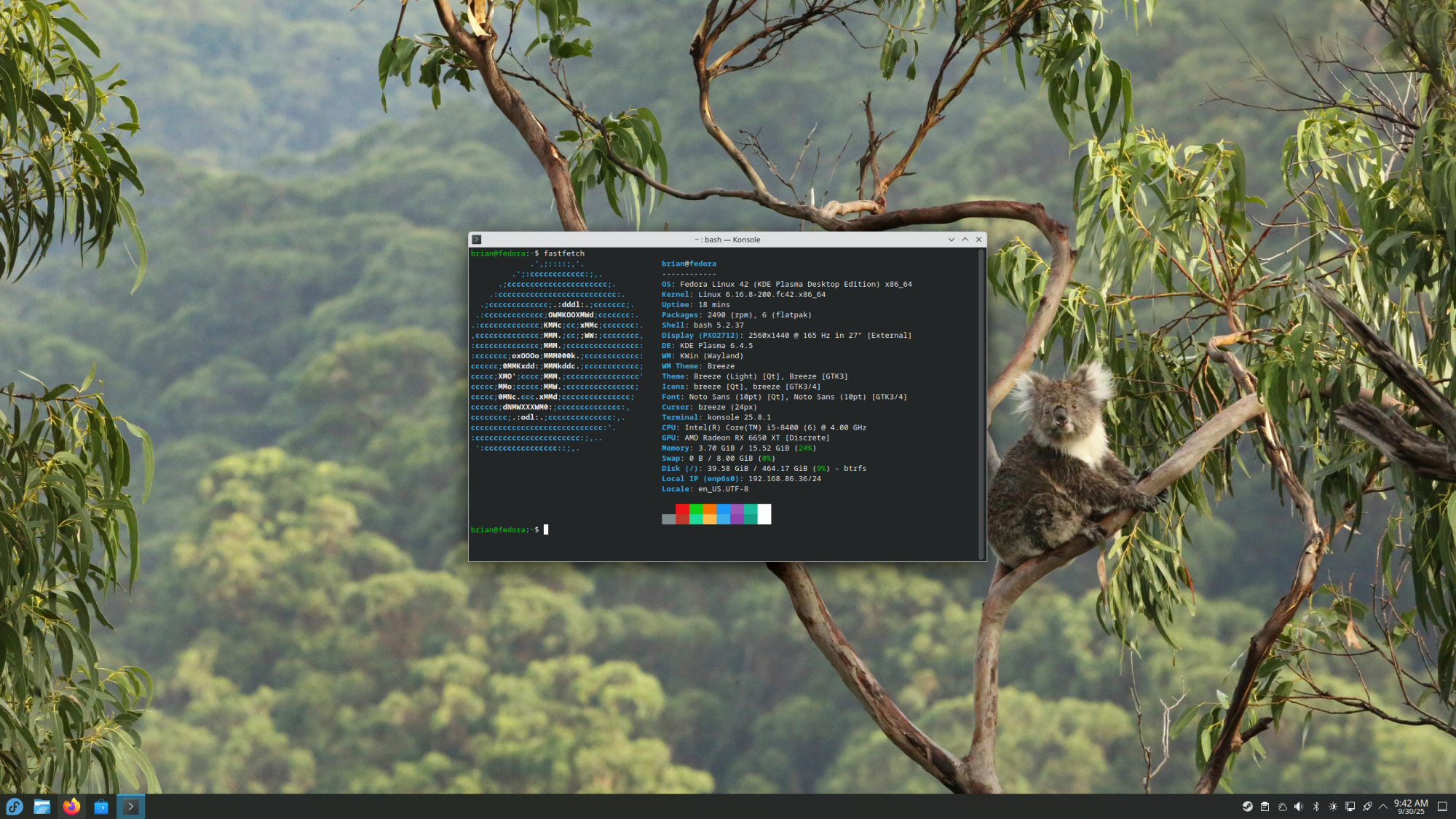Open the clock and calendar popup

tap(1411, 807)
